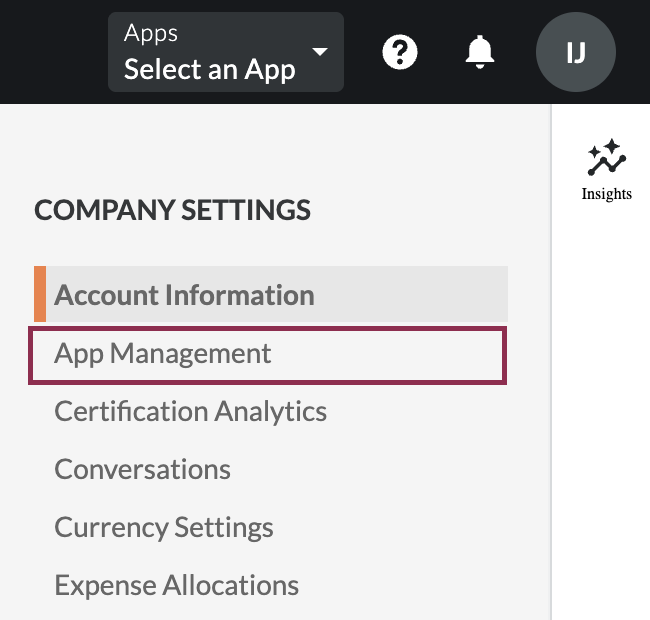Click empty header area left of Apps selector
Screen dimensions: 650x620
point(50,52)
